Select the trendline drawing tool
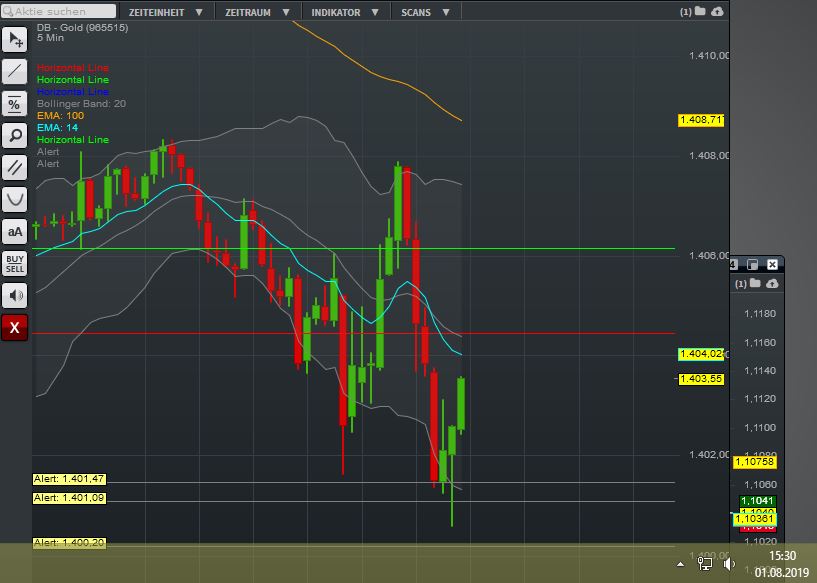 13,71
